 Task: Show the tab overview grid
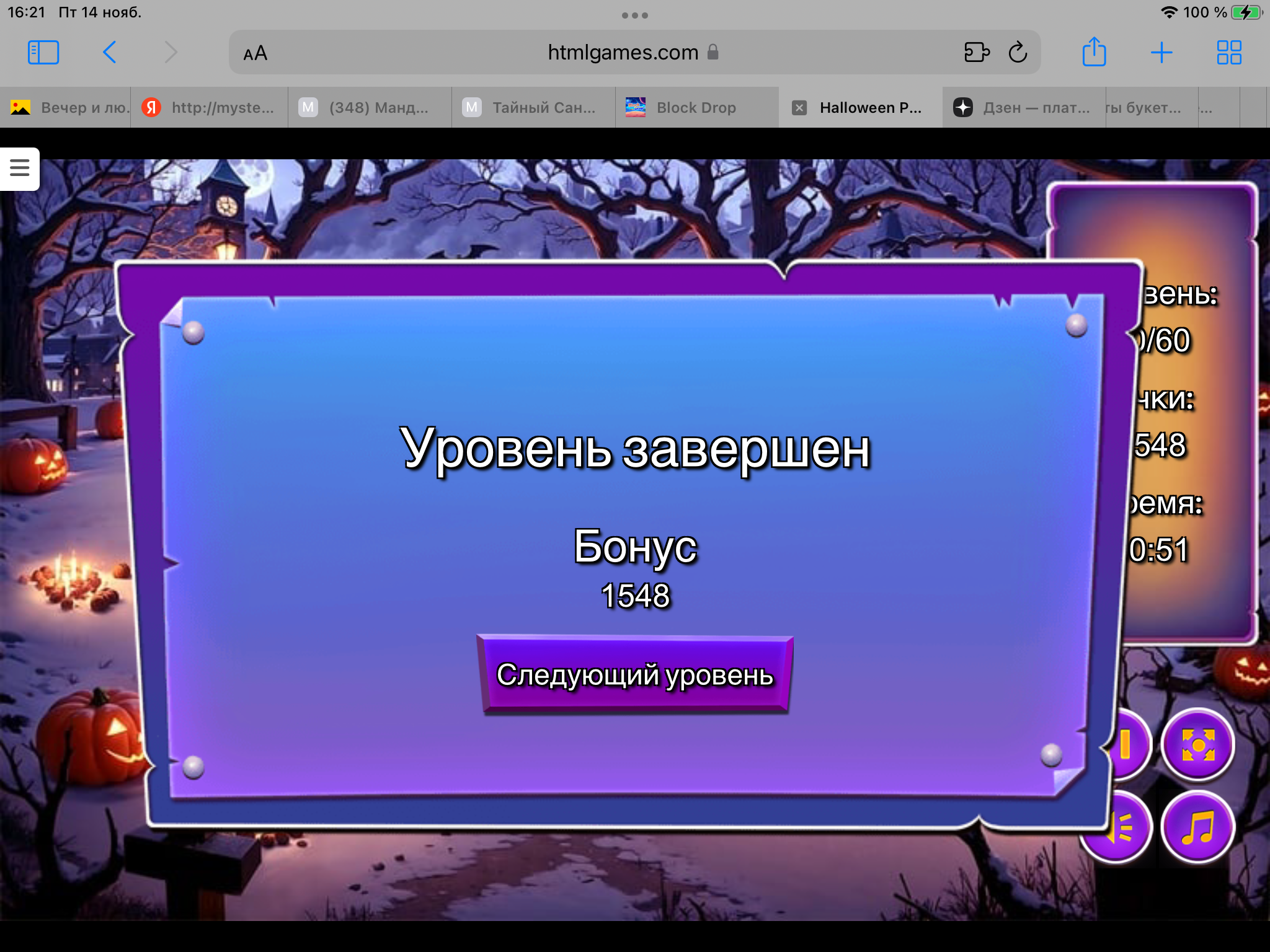[1228, 53]
